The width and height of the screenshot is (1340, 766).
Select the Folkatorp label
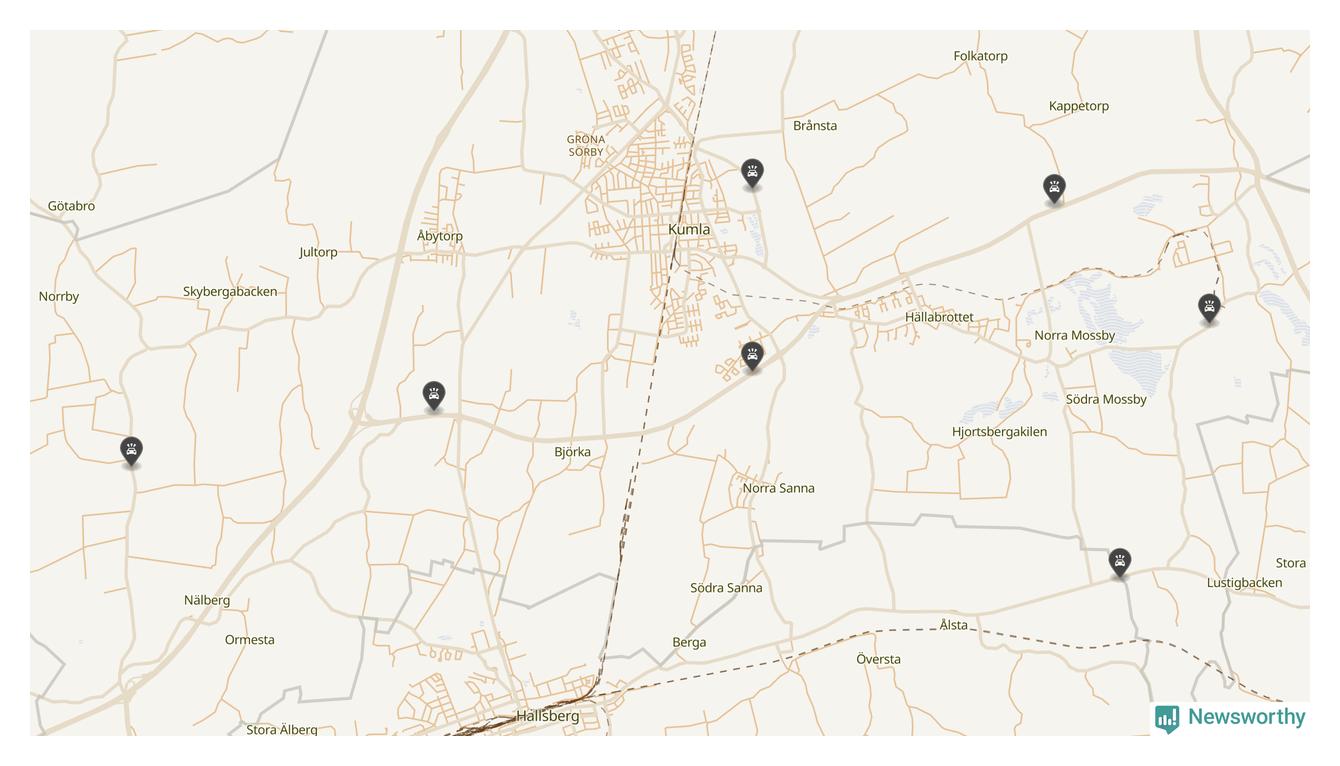(980, 56)
